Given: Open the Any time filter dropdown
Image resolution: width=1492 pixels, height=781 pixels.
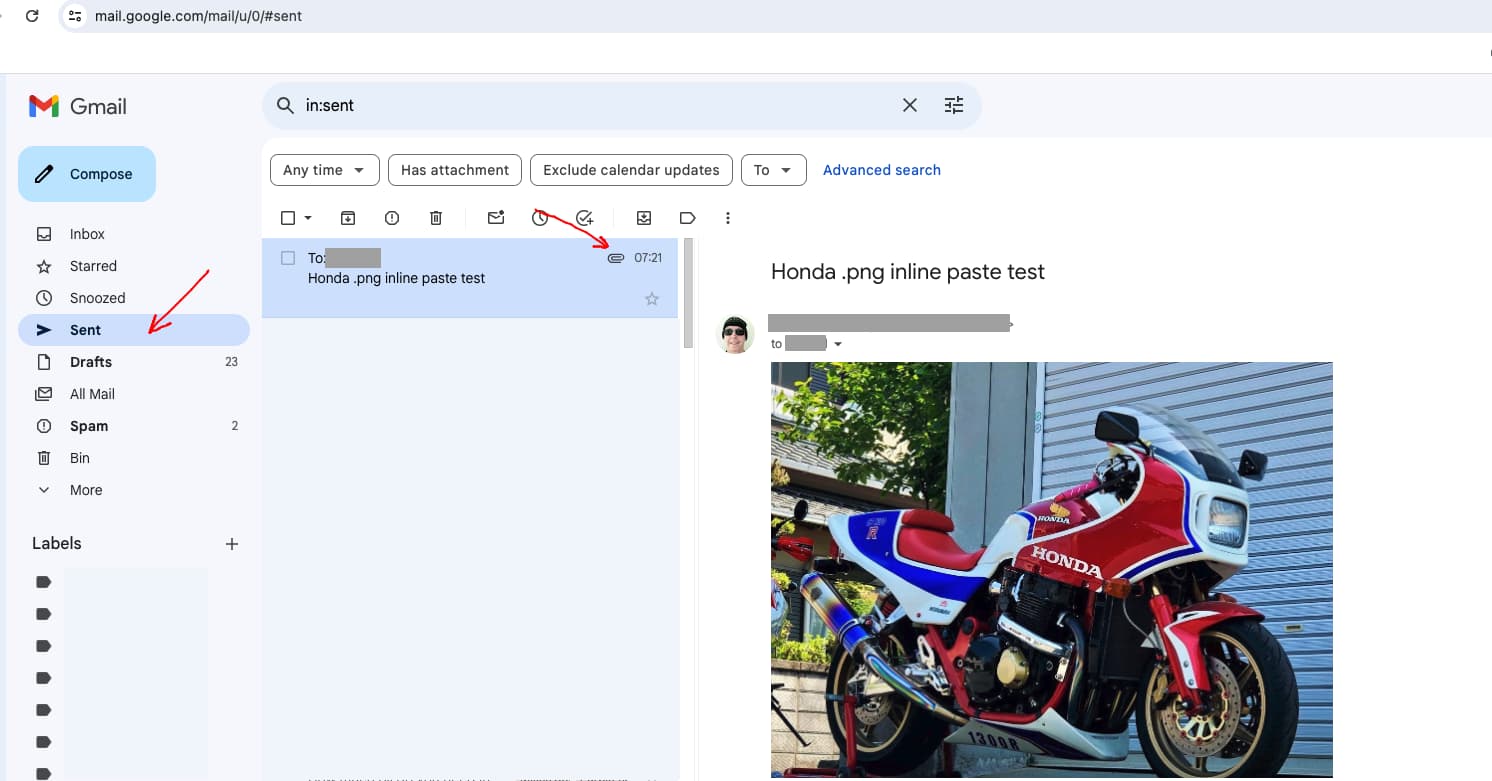Looking at the screenshot, I should click(325, 170).
